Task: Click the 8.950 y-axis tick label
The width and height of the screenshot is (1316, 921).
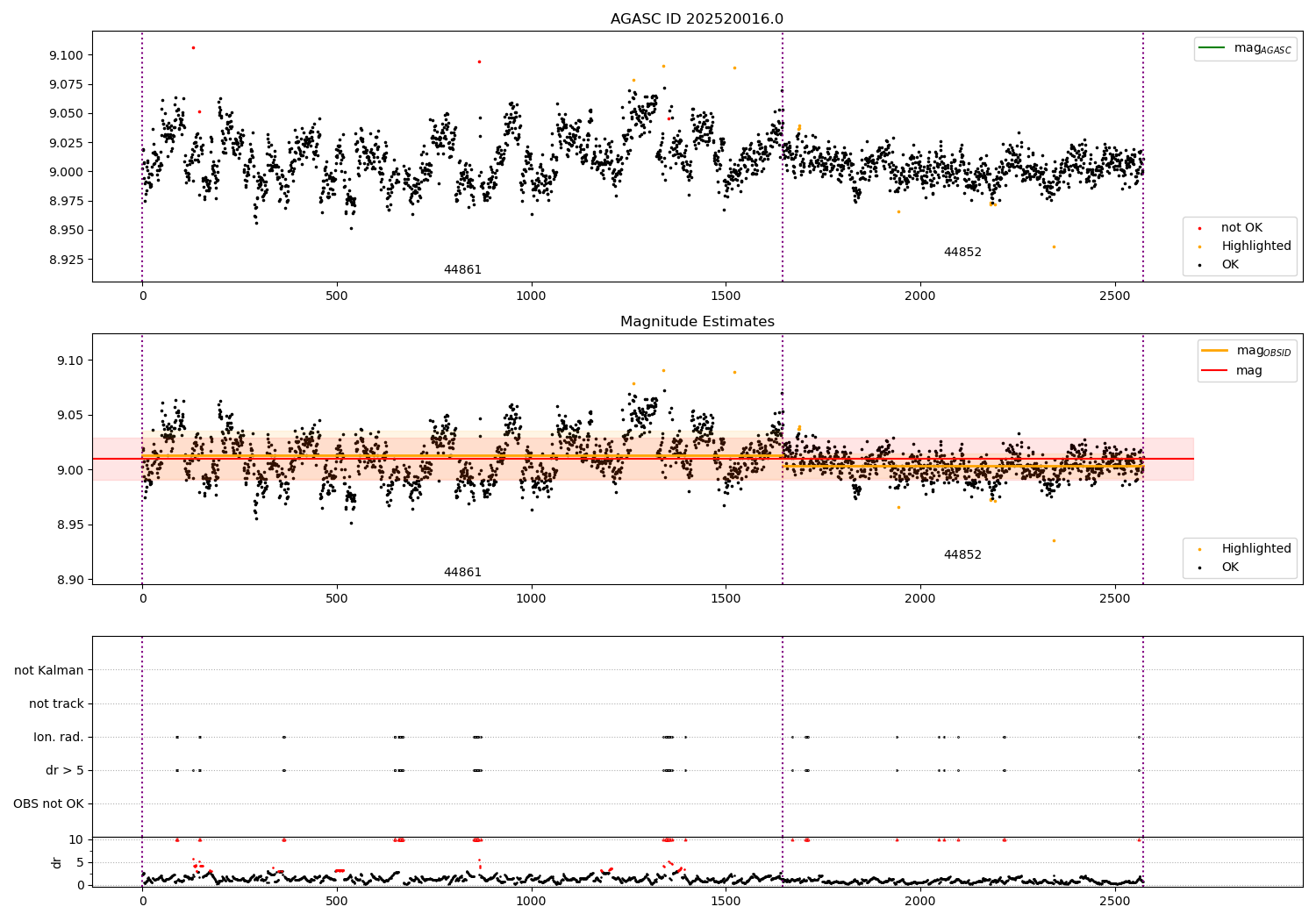Action: (66, 231)
